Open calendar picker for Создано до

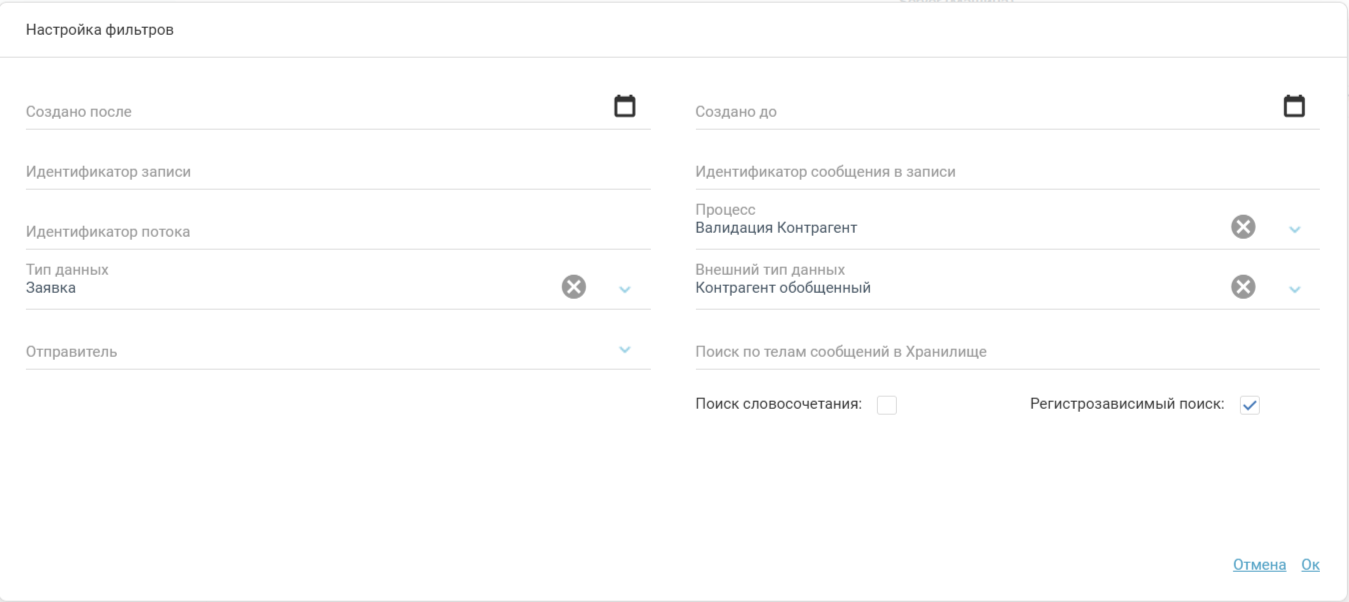[1294, 106]
